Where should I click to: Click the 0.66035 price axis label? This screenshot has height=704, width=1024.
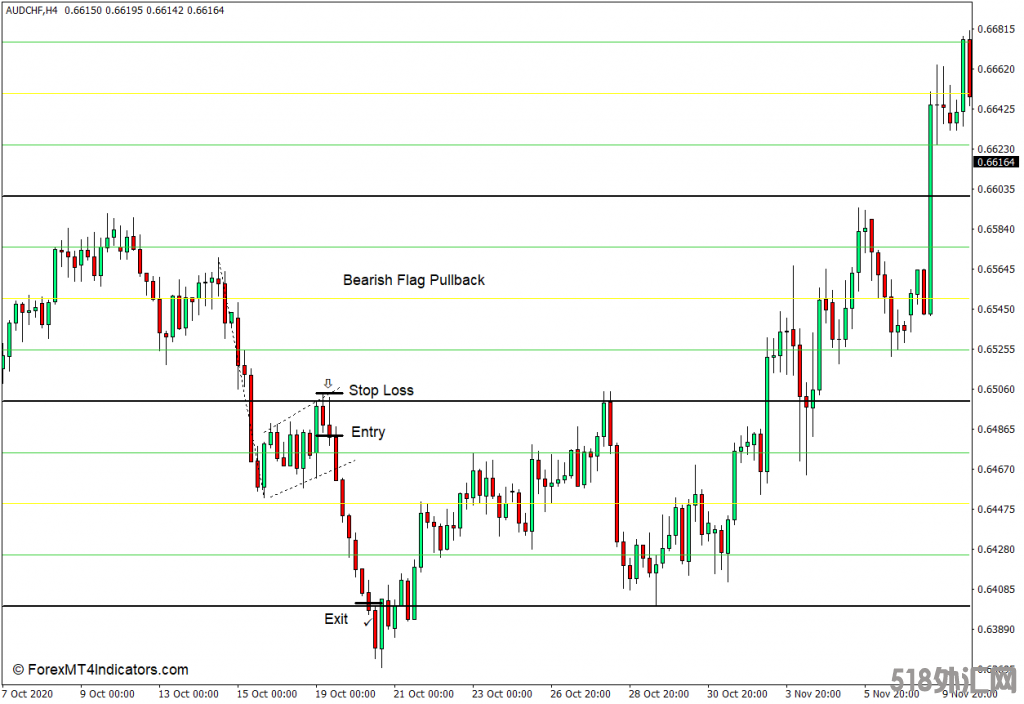click(997, 189)
